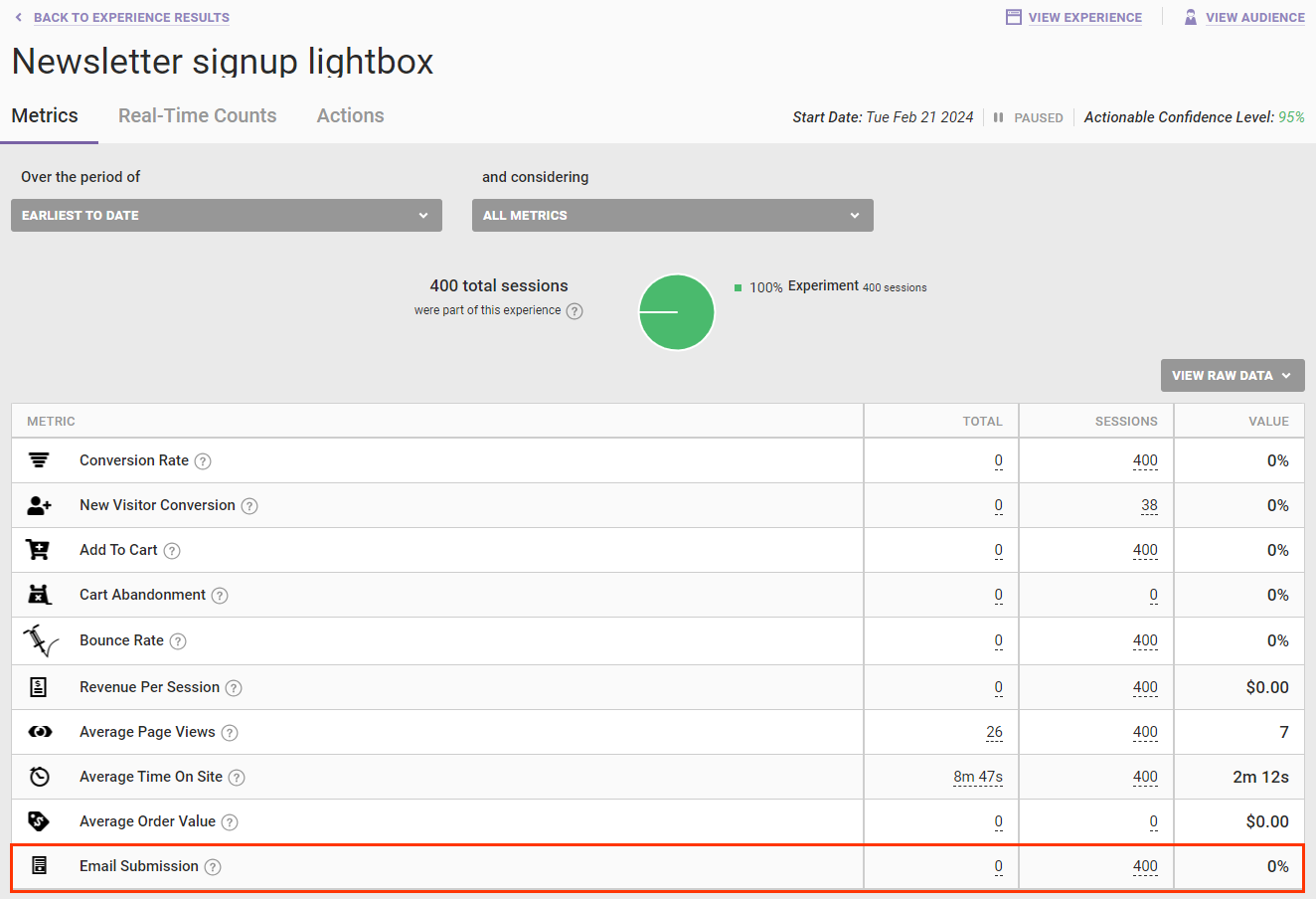Click the Email Submission form icon
1316x899 pixels.
[39, 866]
